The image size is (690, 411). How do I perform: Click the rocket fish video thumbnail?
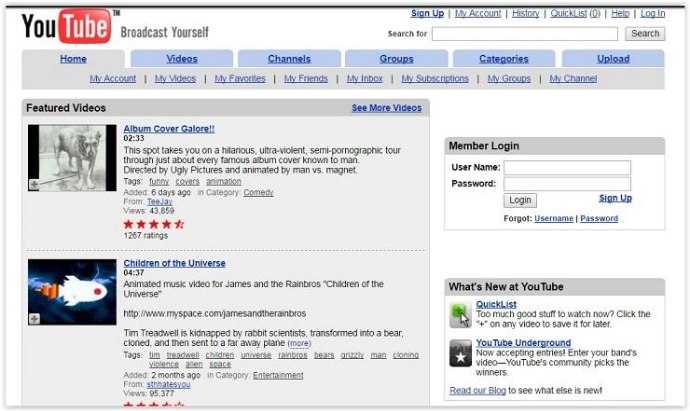tap(72, 292)
